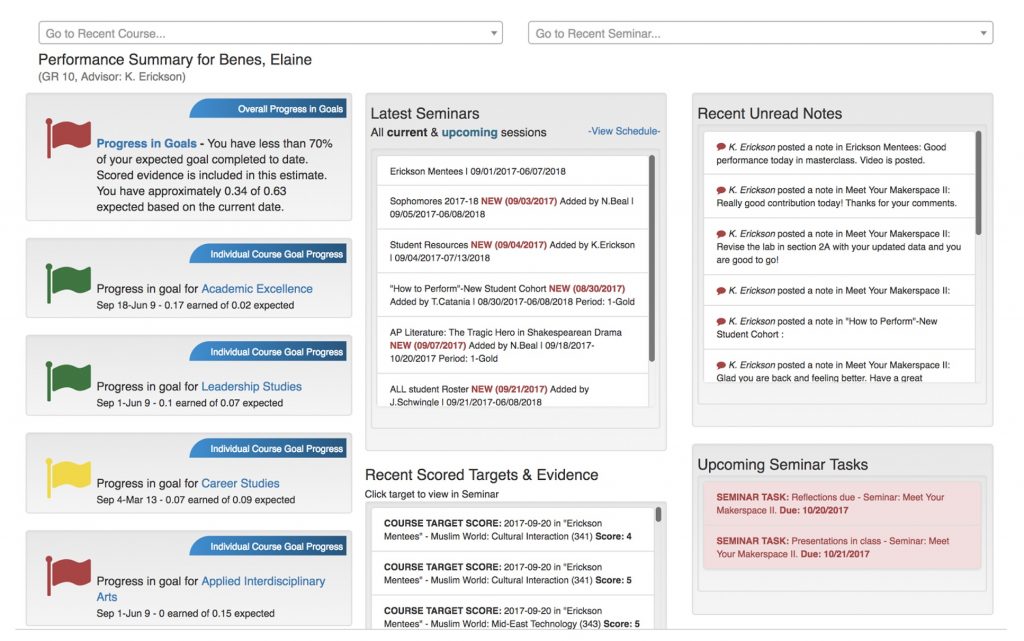
Task: Open the note 'Really good contribution today!'
Action: pyautogui.click(x=839, y=196)
